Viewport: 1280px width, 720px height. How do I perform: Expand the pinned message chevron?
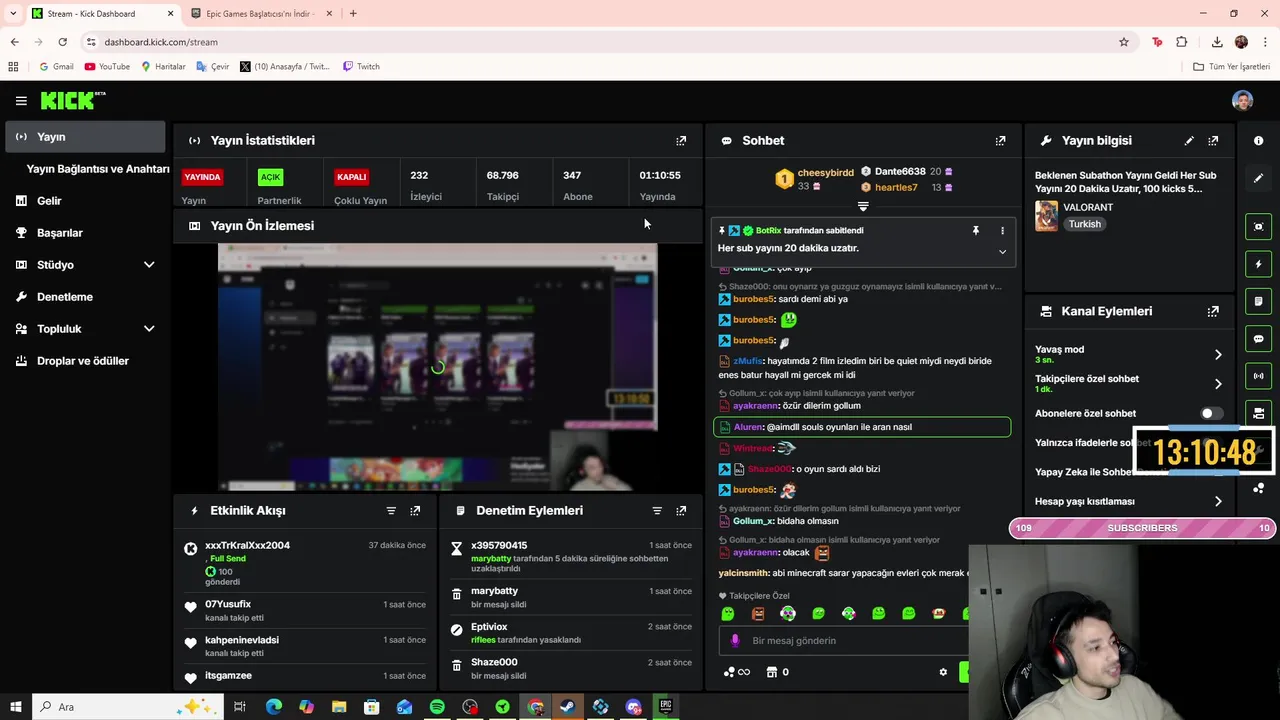coord(1002,252)
